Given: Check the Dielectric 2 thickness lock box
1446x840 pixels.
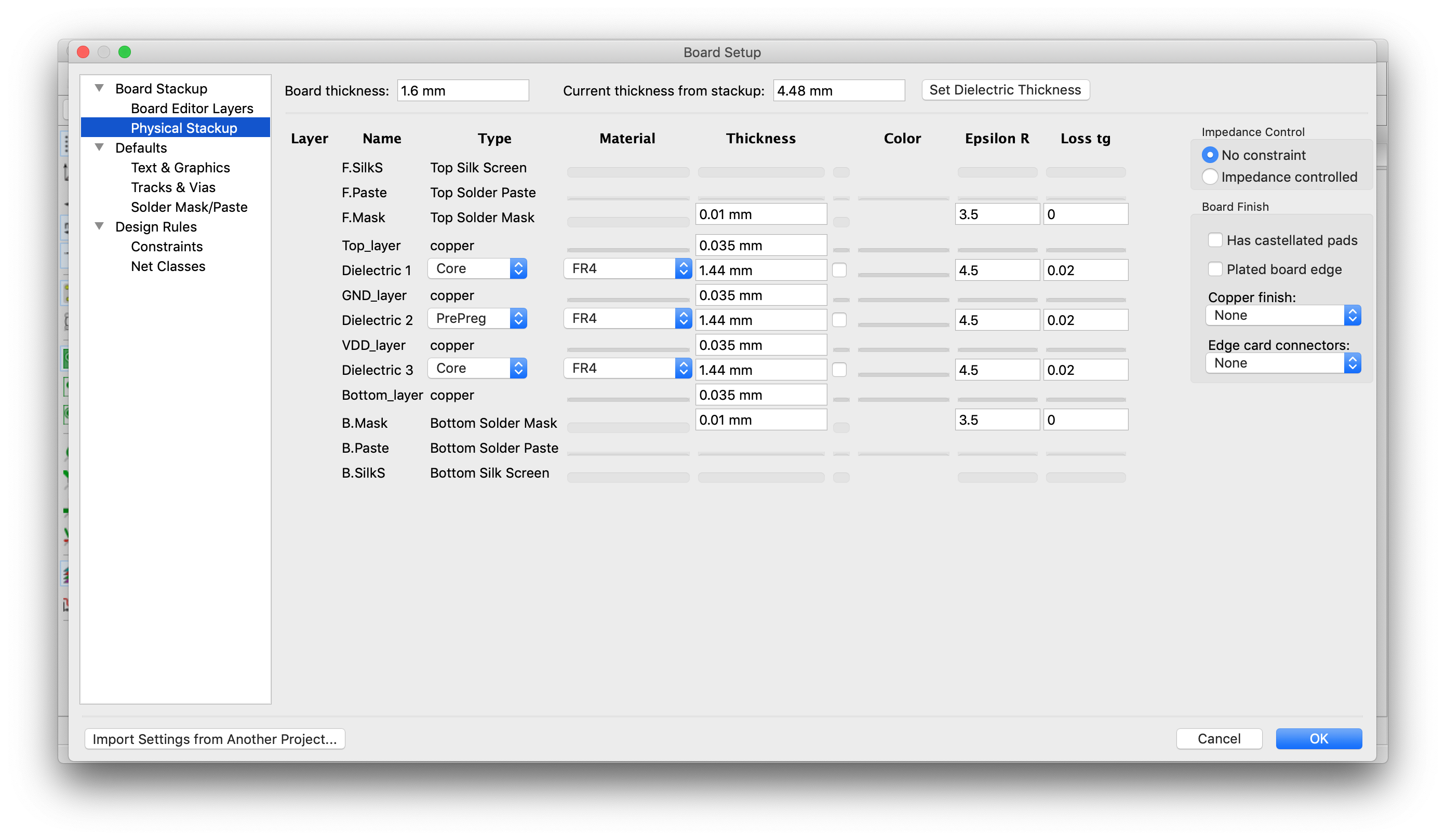Looking at the screenshot, I should [x=839, y=320].
